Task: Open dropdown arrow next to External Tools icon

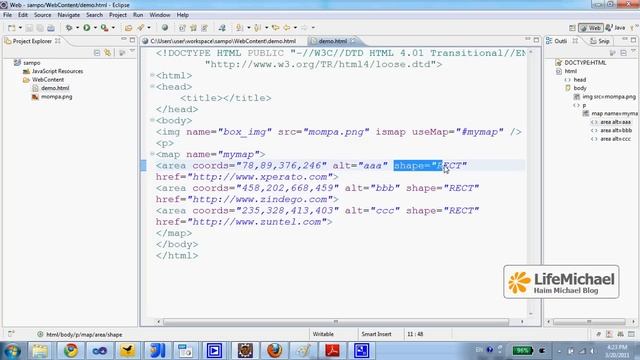Action: pyautogui.click(x=113, y=28)
